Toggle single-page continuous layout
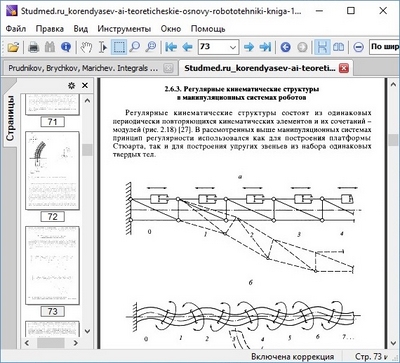 pyautogui.click(x=322, y=47)
